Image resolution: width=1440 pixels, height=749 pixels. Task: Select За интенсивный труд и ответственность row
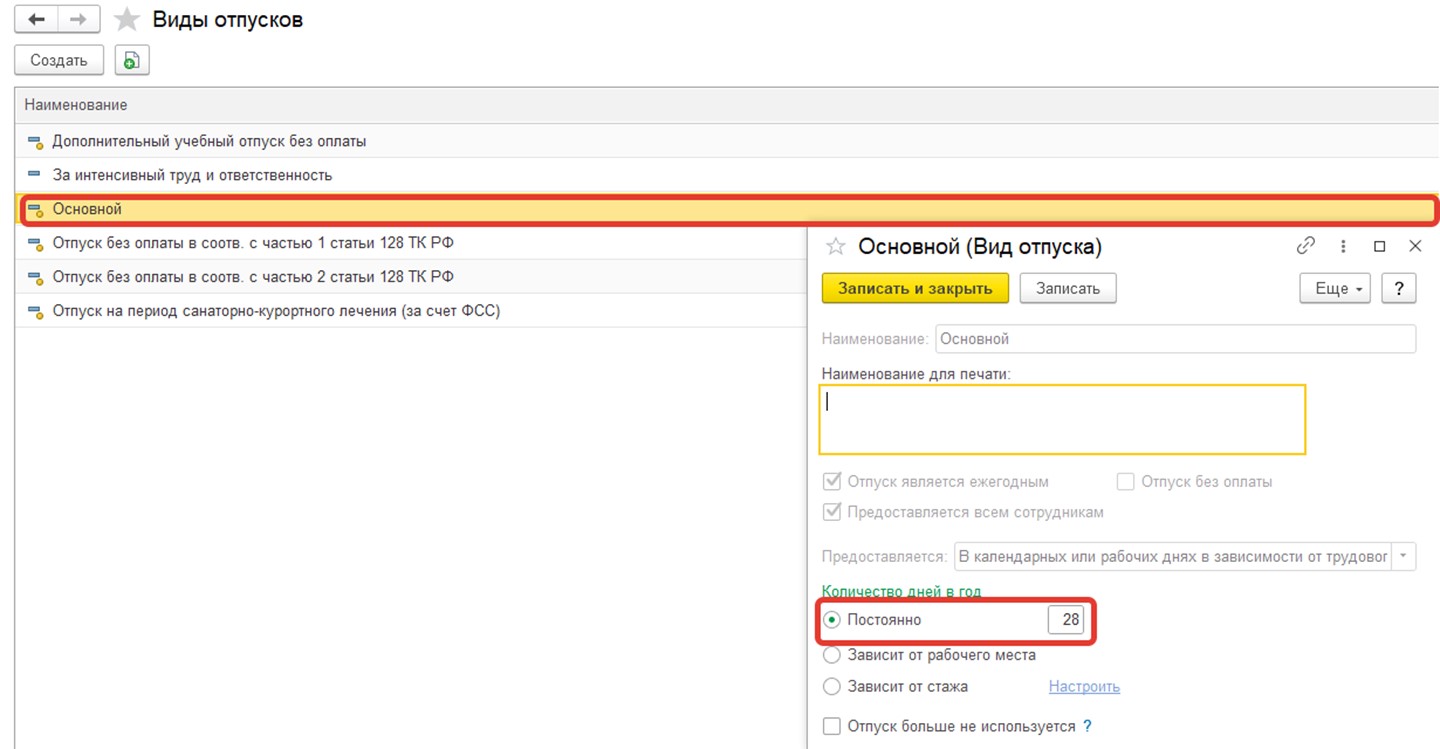(192, 175)
